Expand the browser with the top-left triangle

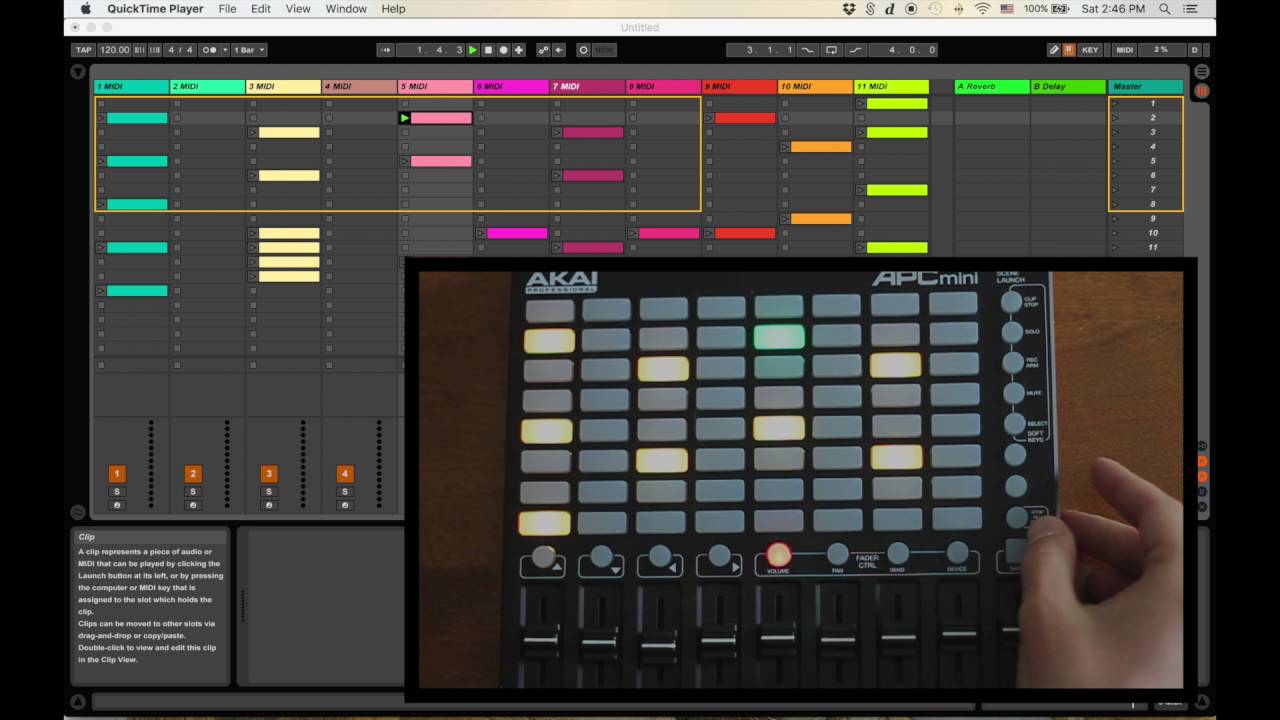(78, 72)
